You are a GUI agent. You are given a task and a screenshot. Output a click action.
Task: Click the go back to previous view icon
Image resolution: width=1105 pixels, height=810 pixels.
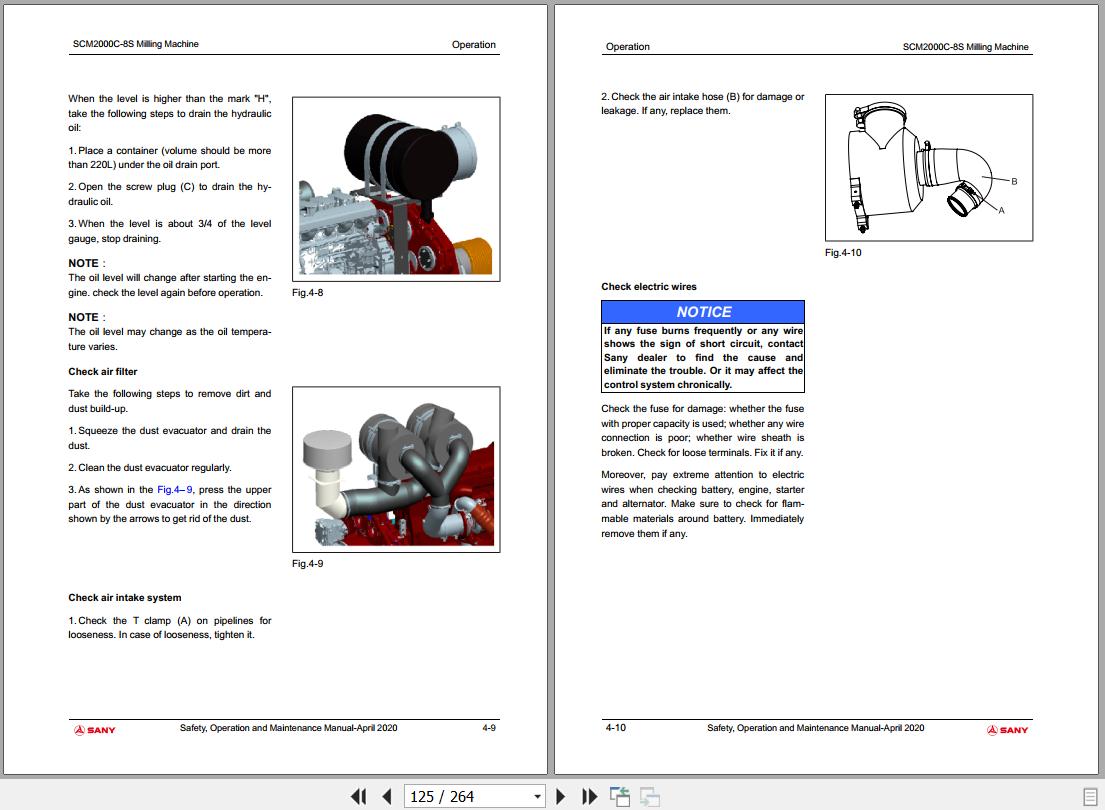620,796
